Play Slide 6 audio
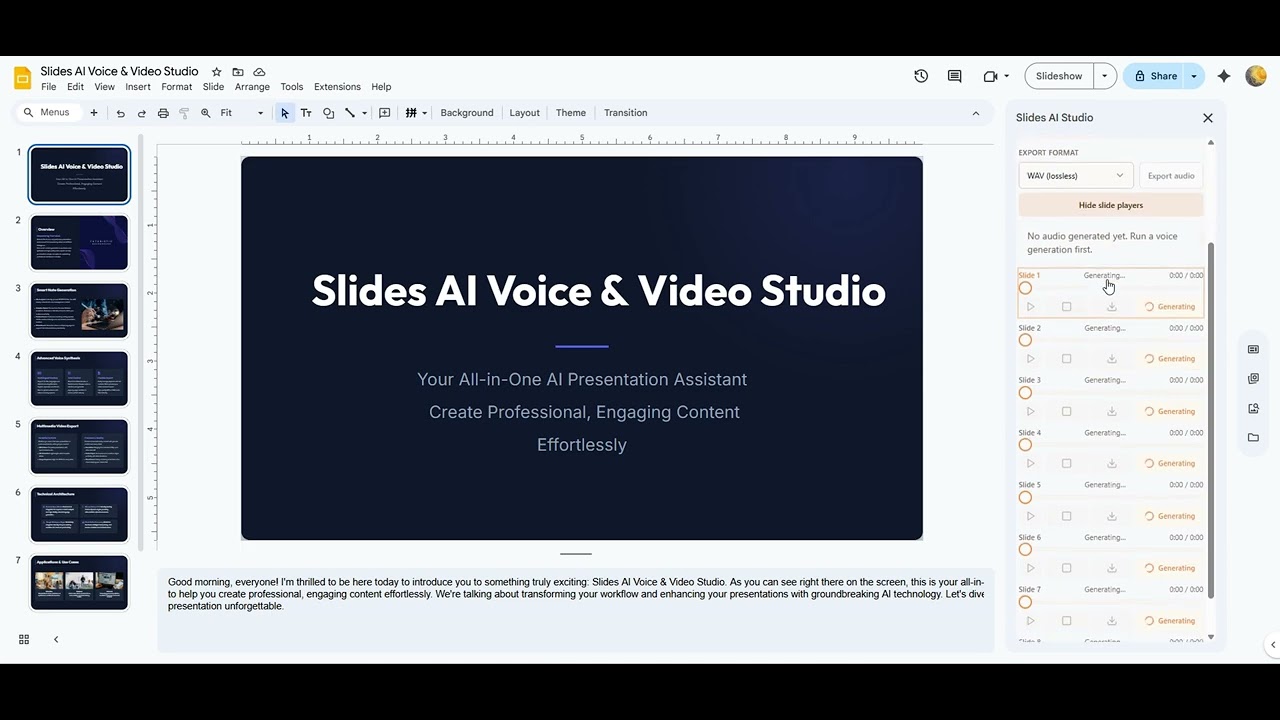 (x=1031, y=568)
